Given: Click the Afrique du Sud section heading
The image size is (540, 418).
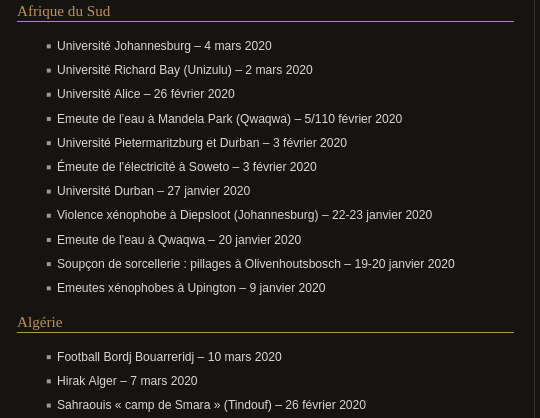Looking at the screenshot, I should coord(64,11).
